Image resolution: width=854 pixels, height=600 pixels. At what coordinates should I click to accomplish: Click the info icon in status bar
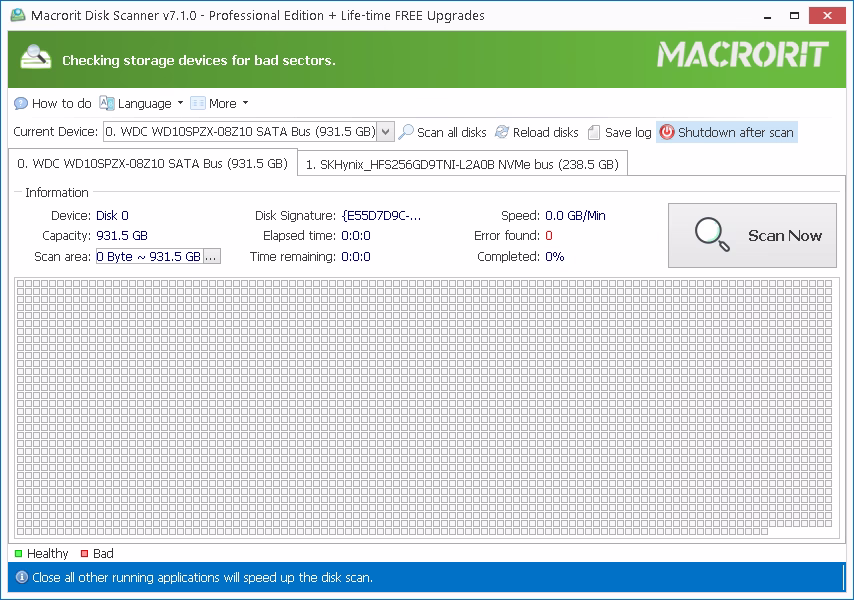pos(21,577)
